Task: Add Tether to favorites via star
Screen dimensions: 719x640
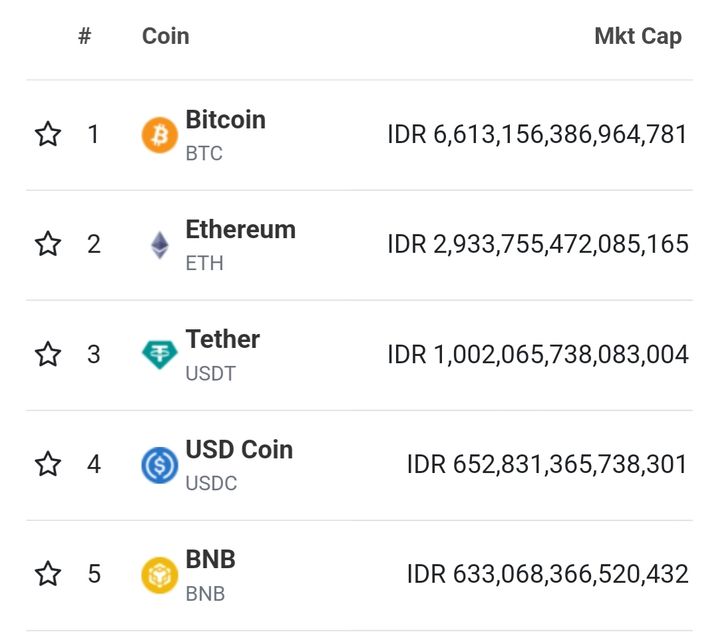Action: [48, 354]
